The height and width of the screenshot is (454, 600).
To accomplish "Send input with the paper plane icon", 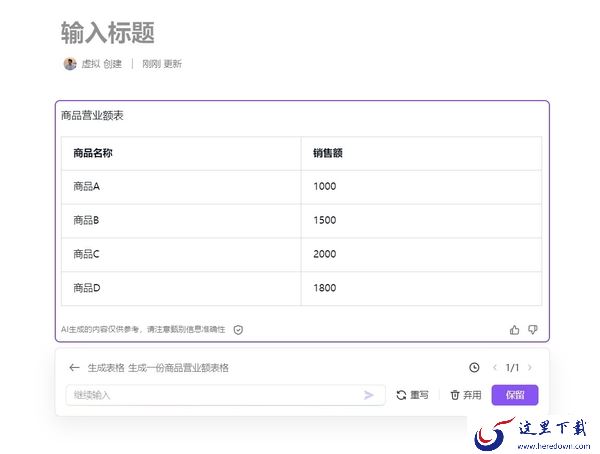I will click(368, 395).
